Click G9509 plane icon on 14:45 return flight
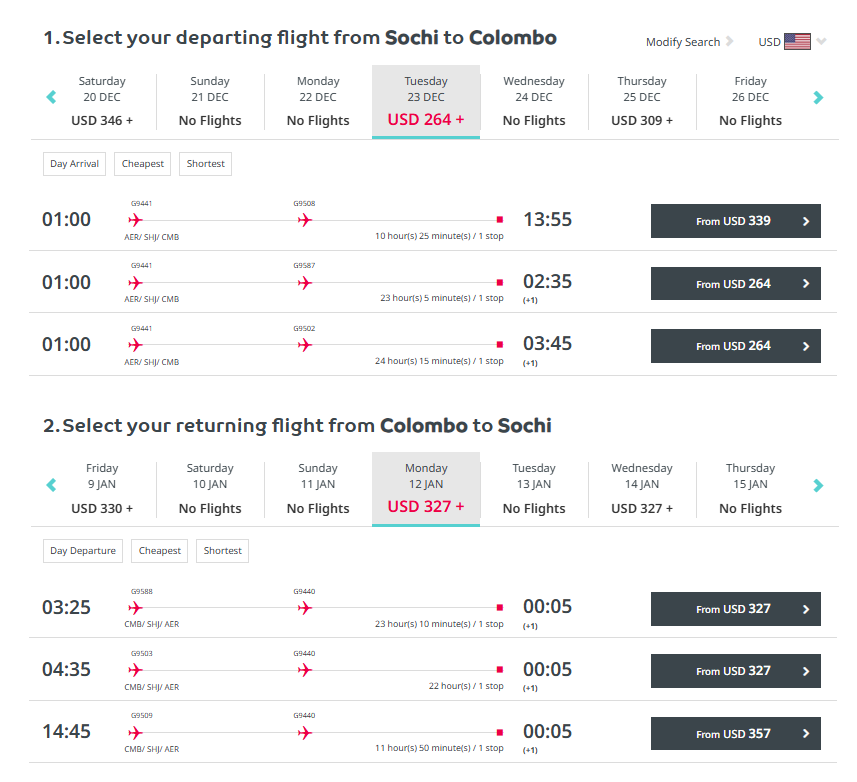 pos(135,732)
